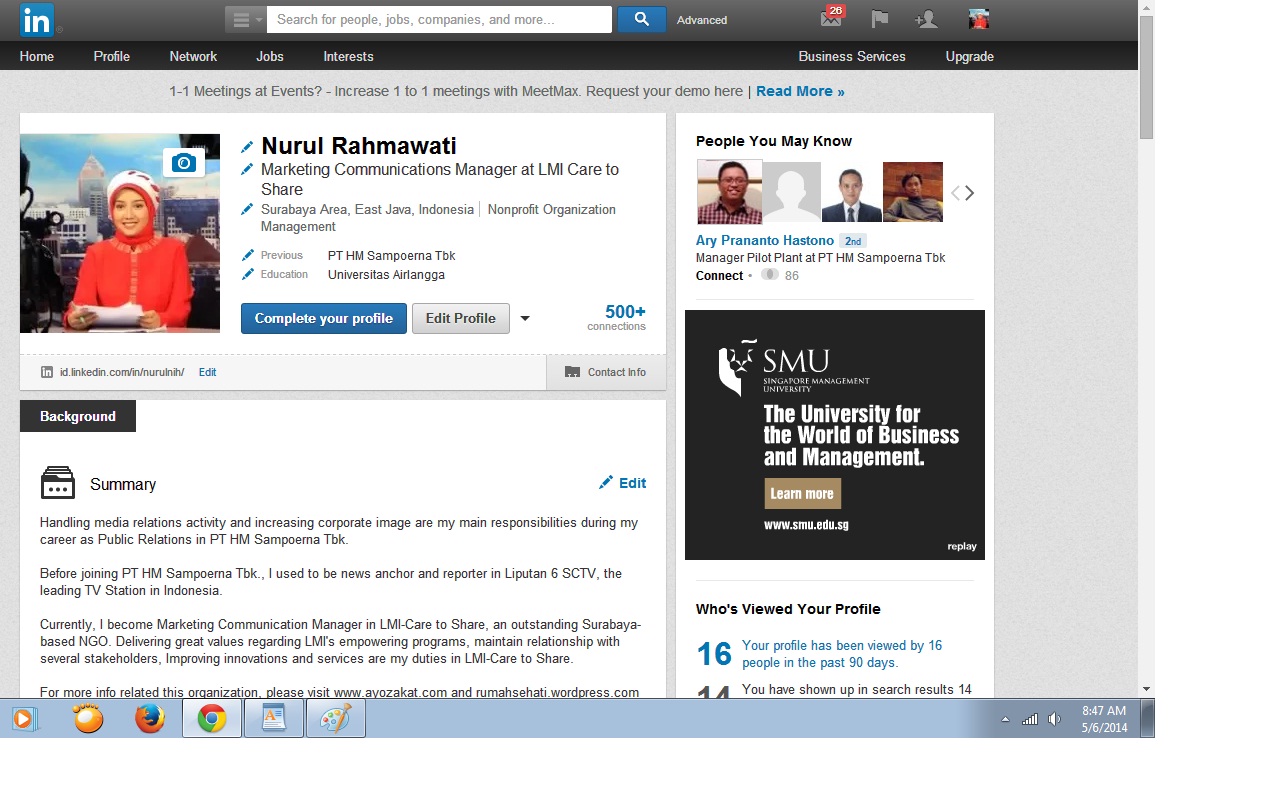Click the blue search magnifier button
The height and width of the screenshot is (800, 1280).
[641, 19]
